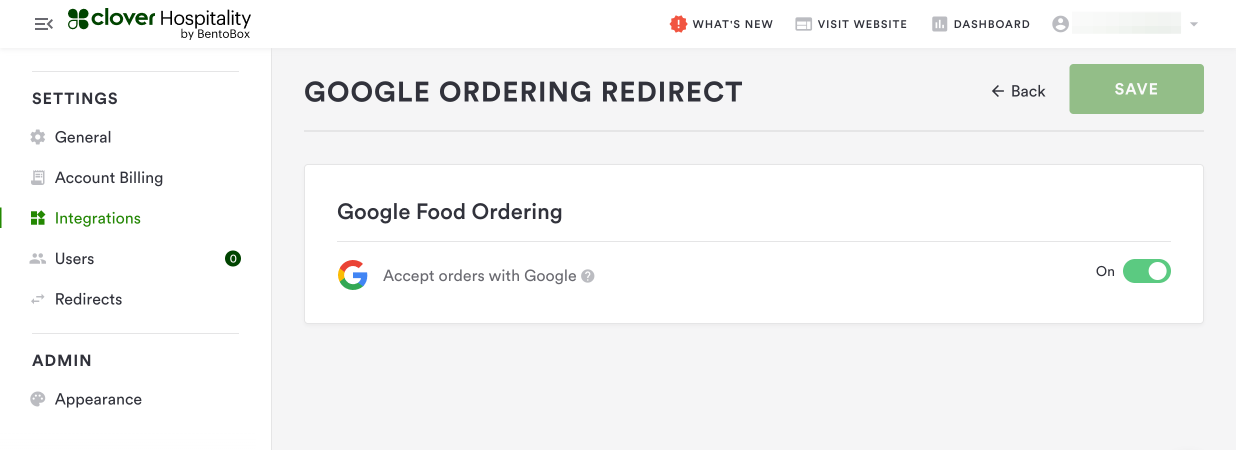Collapse the sidebar with the menu icon
The width and height of the screenshot is (1236, 450).
tap(43, 24)
